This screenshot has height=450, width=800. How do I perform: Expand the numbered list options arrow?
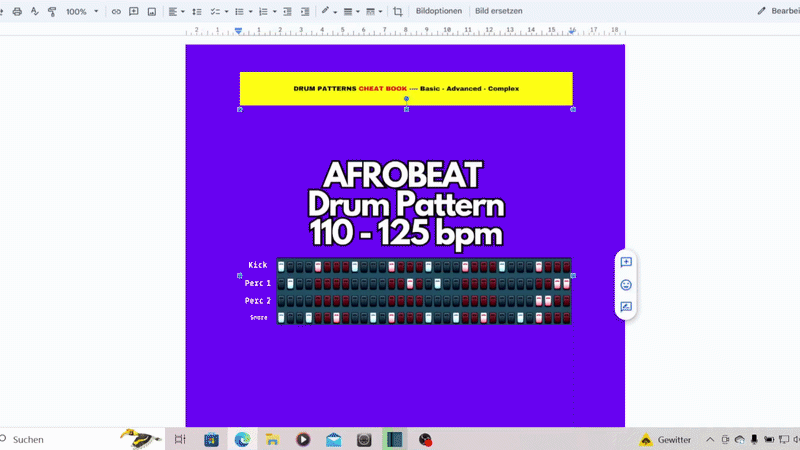coord(274,11)
